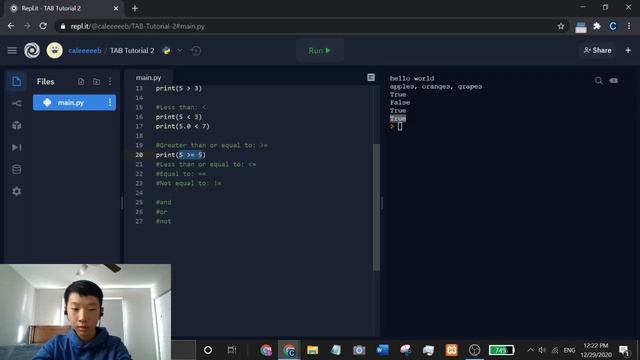Show hidden system tray icons
The image size is (640, 360).
point(530,350)
